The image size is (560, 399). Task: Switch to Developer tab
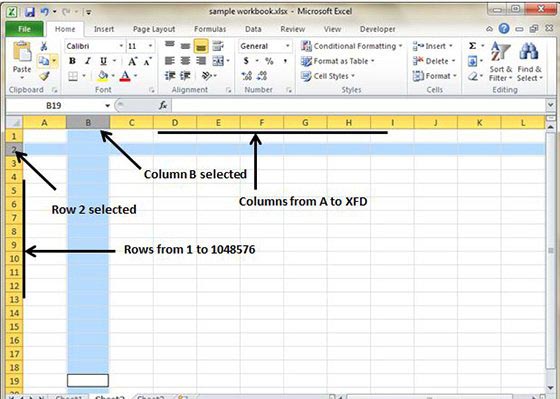point(378,29)
